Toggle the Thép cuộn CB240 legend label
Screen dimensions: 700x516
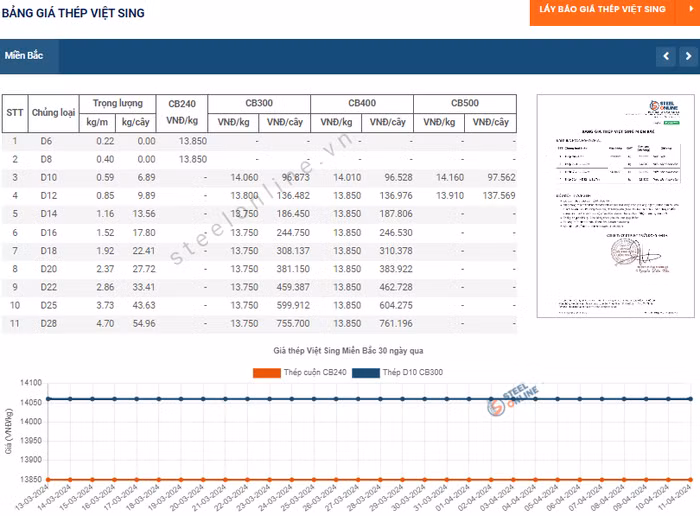(x=312, y=373)
